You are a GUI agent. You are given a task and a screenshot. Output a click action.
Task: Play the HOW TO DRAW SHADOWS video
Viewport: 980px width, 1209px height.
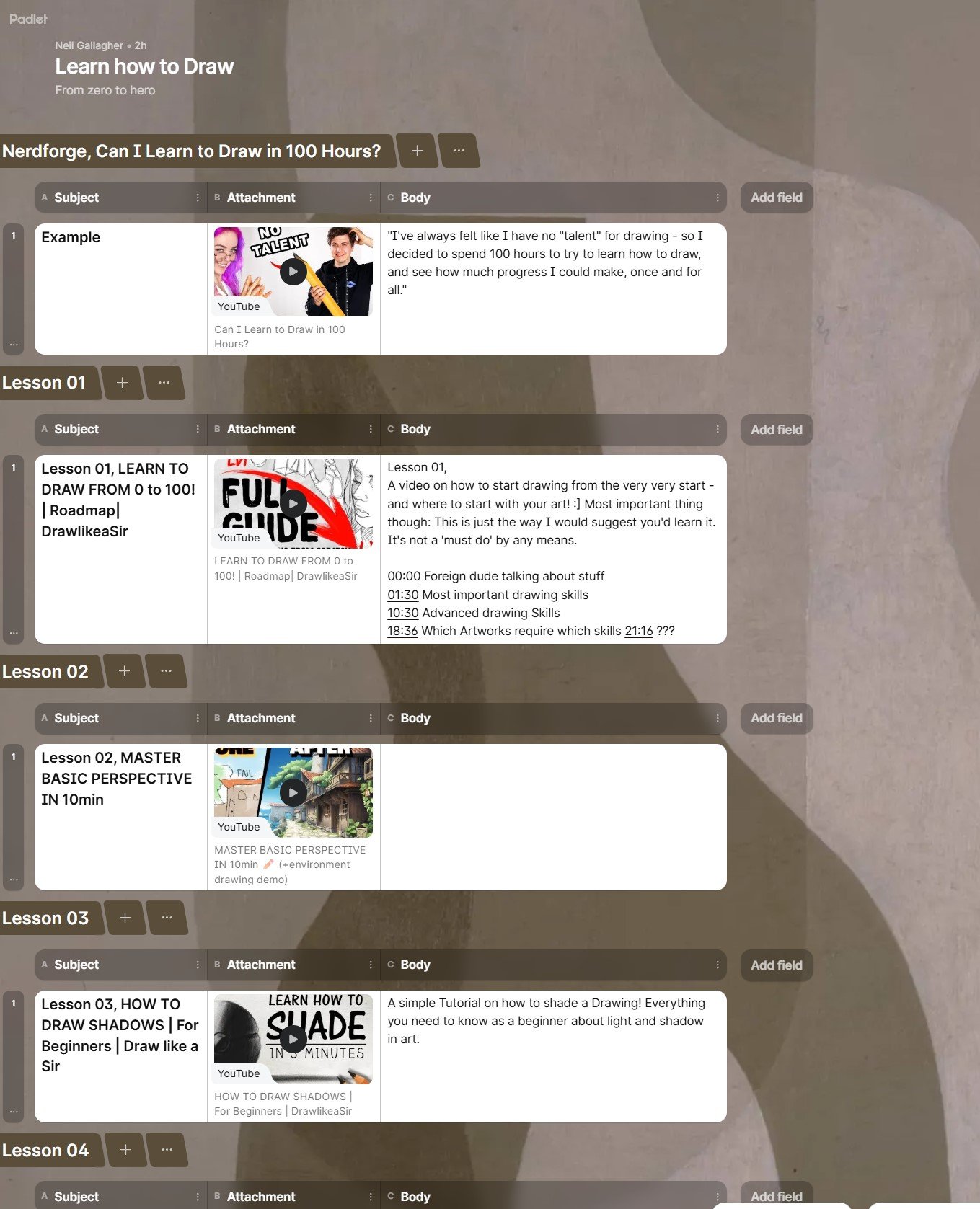[293, 1039]
